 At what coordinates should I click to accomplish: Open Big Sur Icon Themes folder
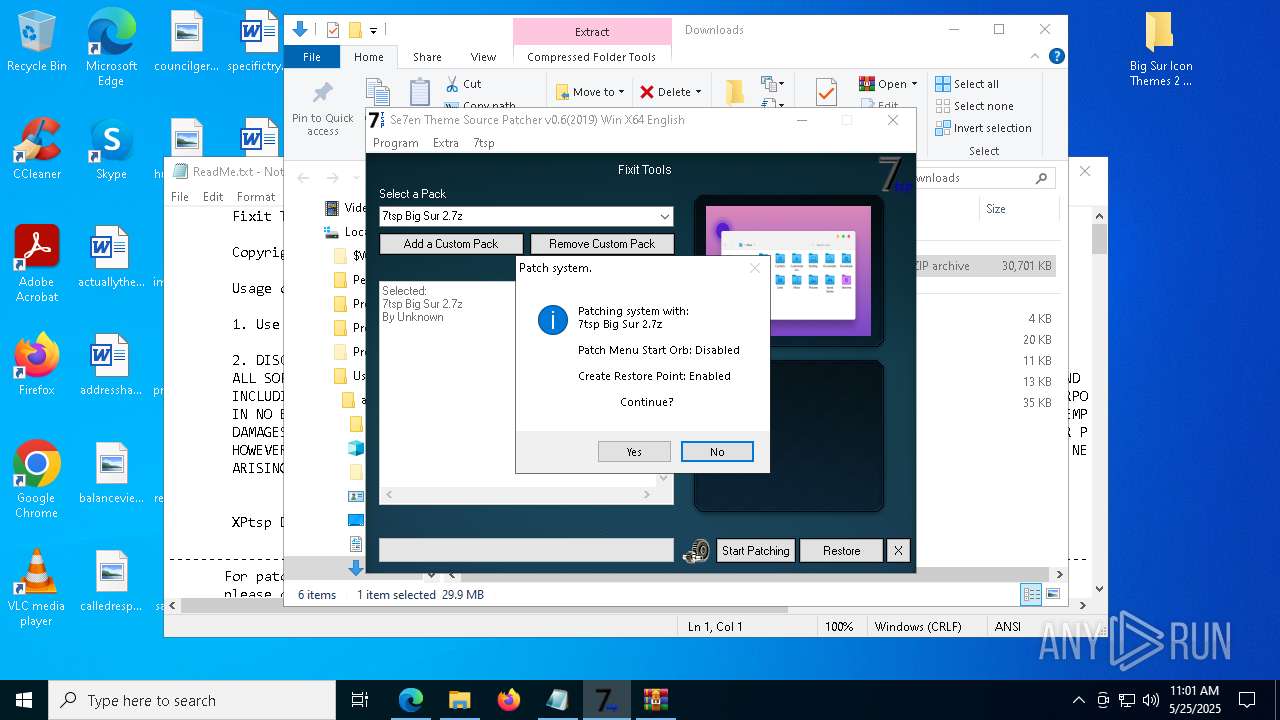coord(1160,50)
